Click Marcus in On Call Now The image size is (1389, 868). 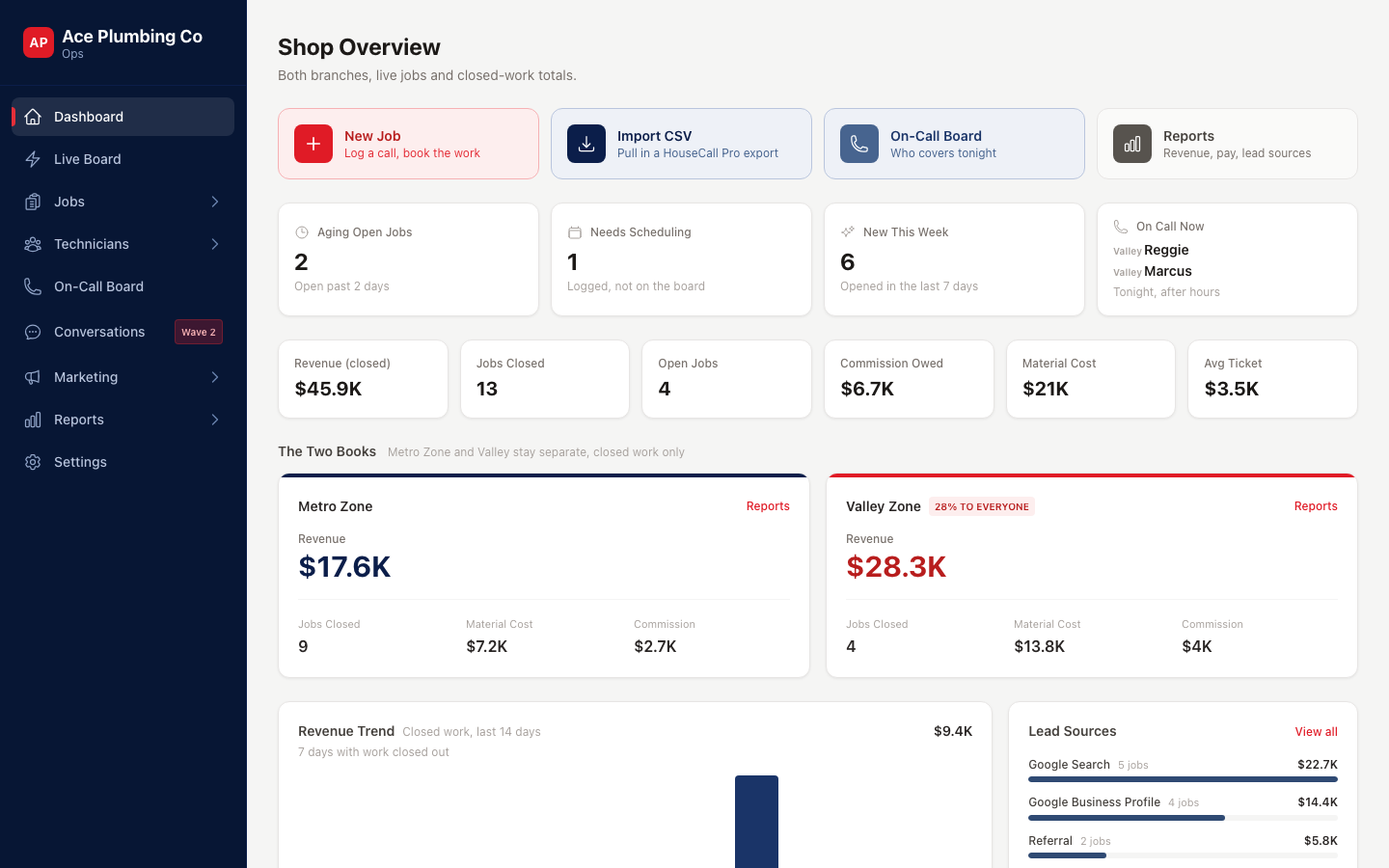1168,271
